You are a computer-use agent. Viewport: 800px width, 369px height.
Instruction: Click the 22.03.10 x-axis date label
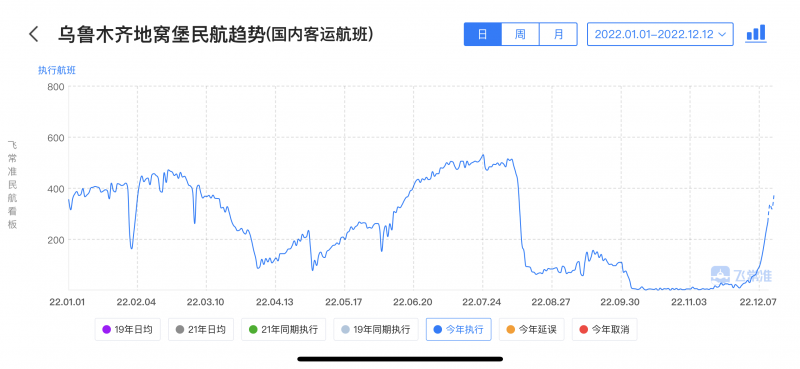click(206, 302)
